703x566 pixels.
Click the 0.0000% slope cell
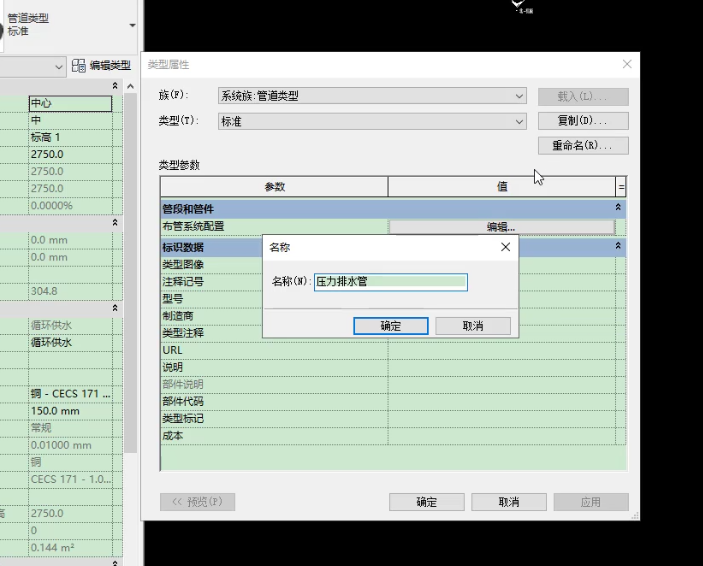(x=70, y=206)
